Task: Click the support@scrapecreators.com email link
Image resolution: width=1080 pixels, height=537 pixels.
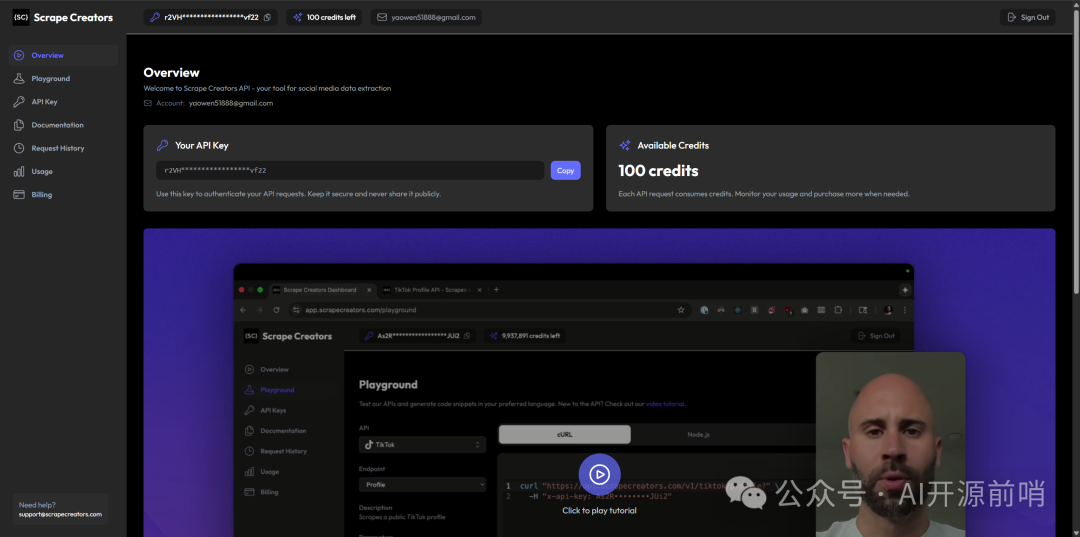Action: (60, 514)
